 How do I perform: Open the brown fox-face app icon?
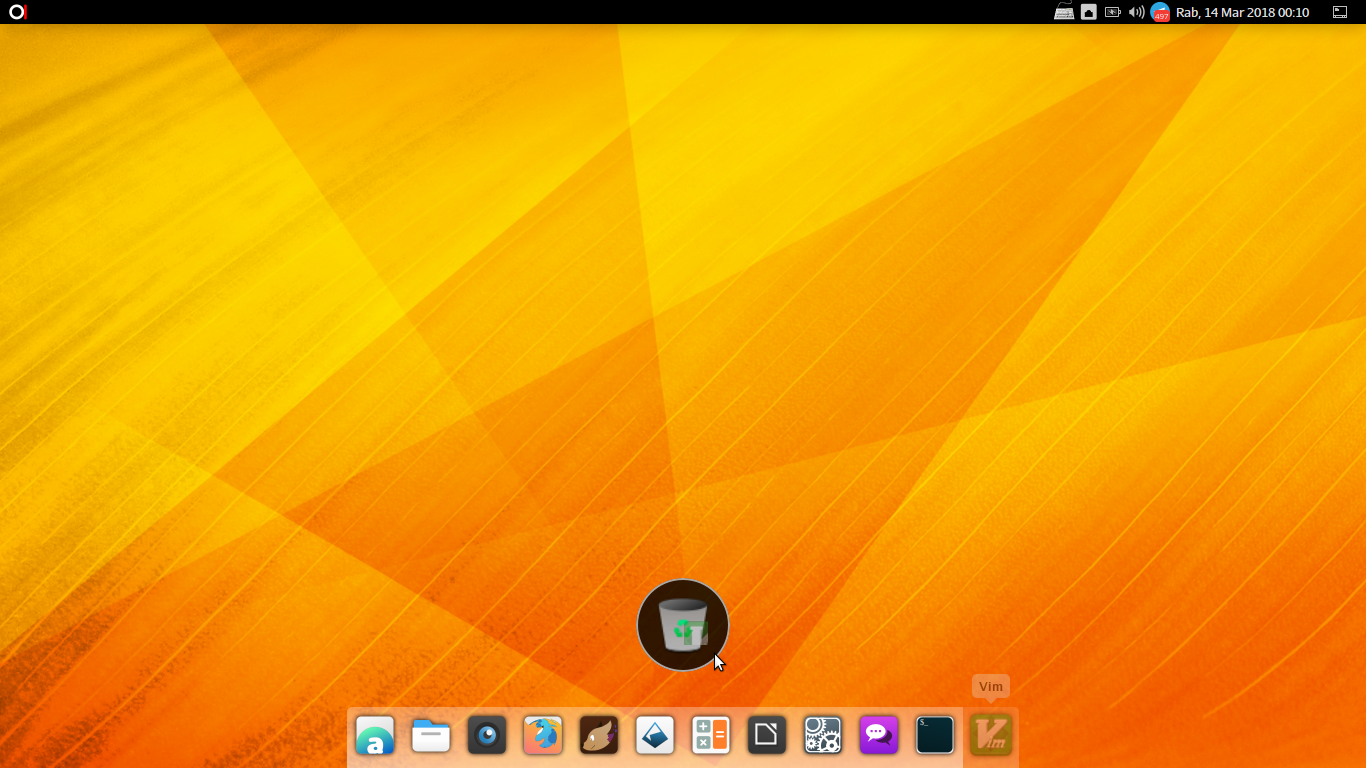tap(599, 736)
